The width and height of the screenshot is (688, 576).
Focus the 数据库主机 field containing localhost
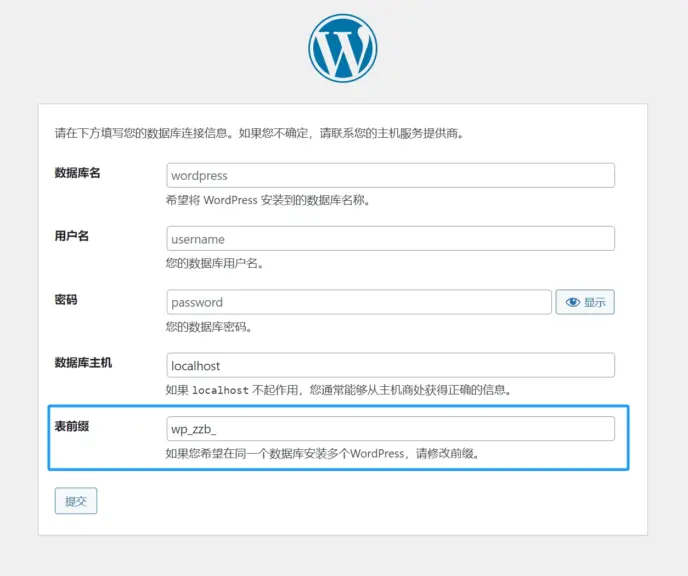[390, 366]
